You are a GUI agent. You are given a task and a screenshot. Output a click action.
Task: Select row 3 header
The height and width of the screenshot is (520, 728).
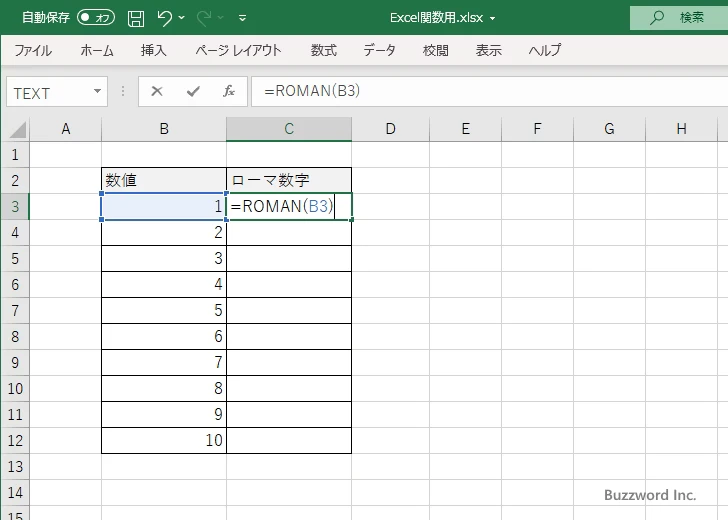point(15,206)
